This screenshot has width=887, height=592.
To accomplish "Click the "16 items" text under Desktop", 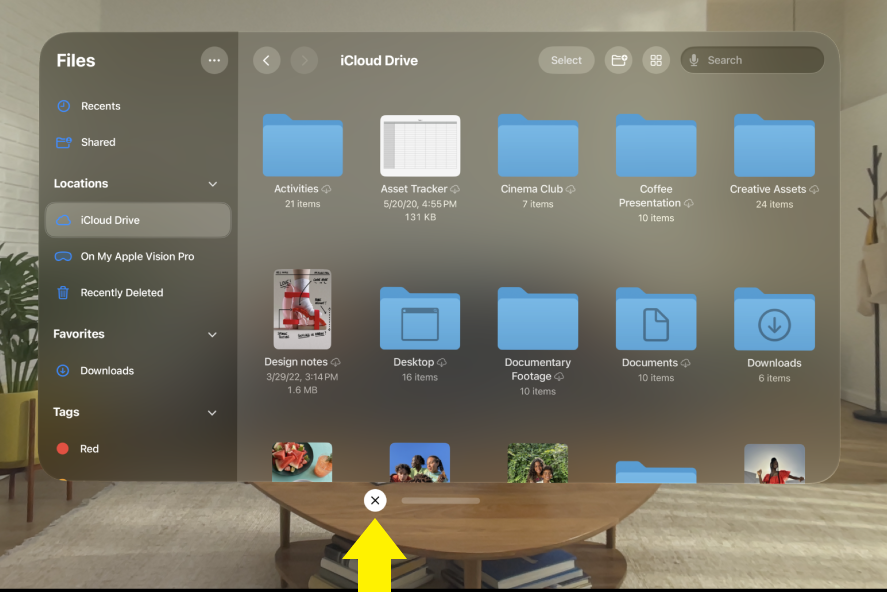I will pos(420,377).
